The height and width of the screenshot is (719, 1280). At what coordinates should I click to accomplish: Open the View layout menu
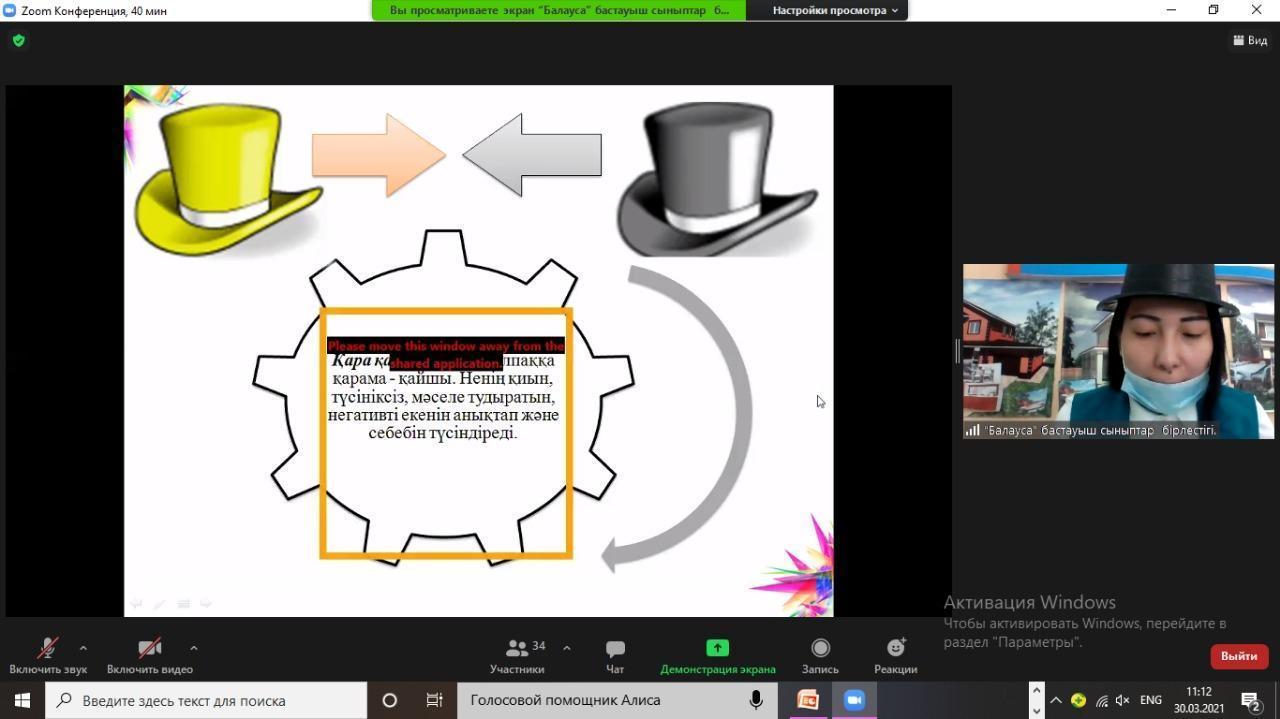1250,41
